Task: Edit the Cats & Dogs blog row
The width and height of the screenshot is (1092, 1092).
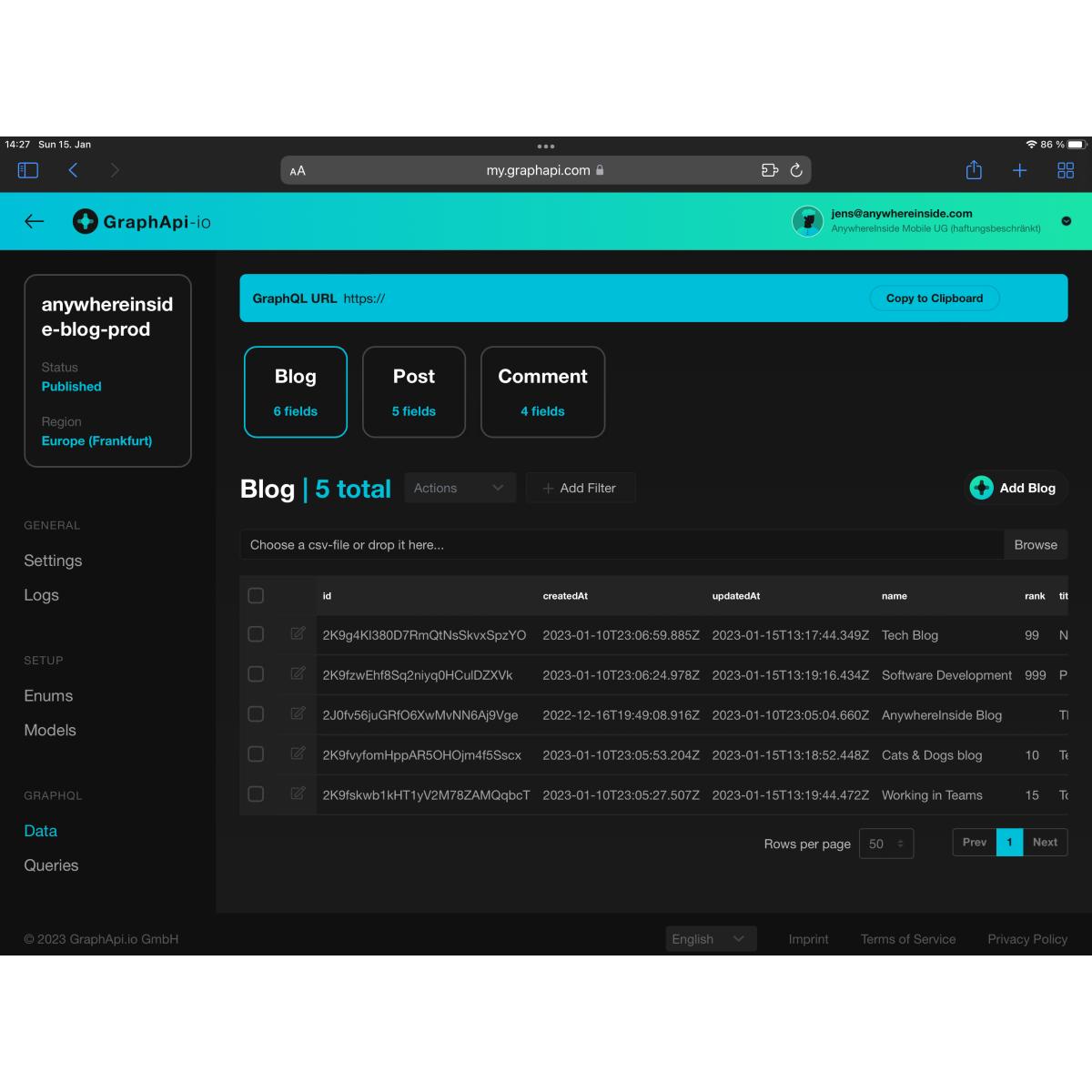Action: pyautogui.click(x=298, y=753)
